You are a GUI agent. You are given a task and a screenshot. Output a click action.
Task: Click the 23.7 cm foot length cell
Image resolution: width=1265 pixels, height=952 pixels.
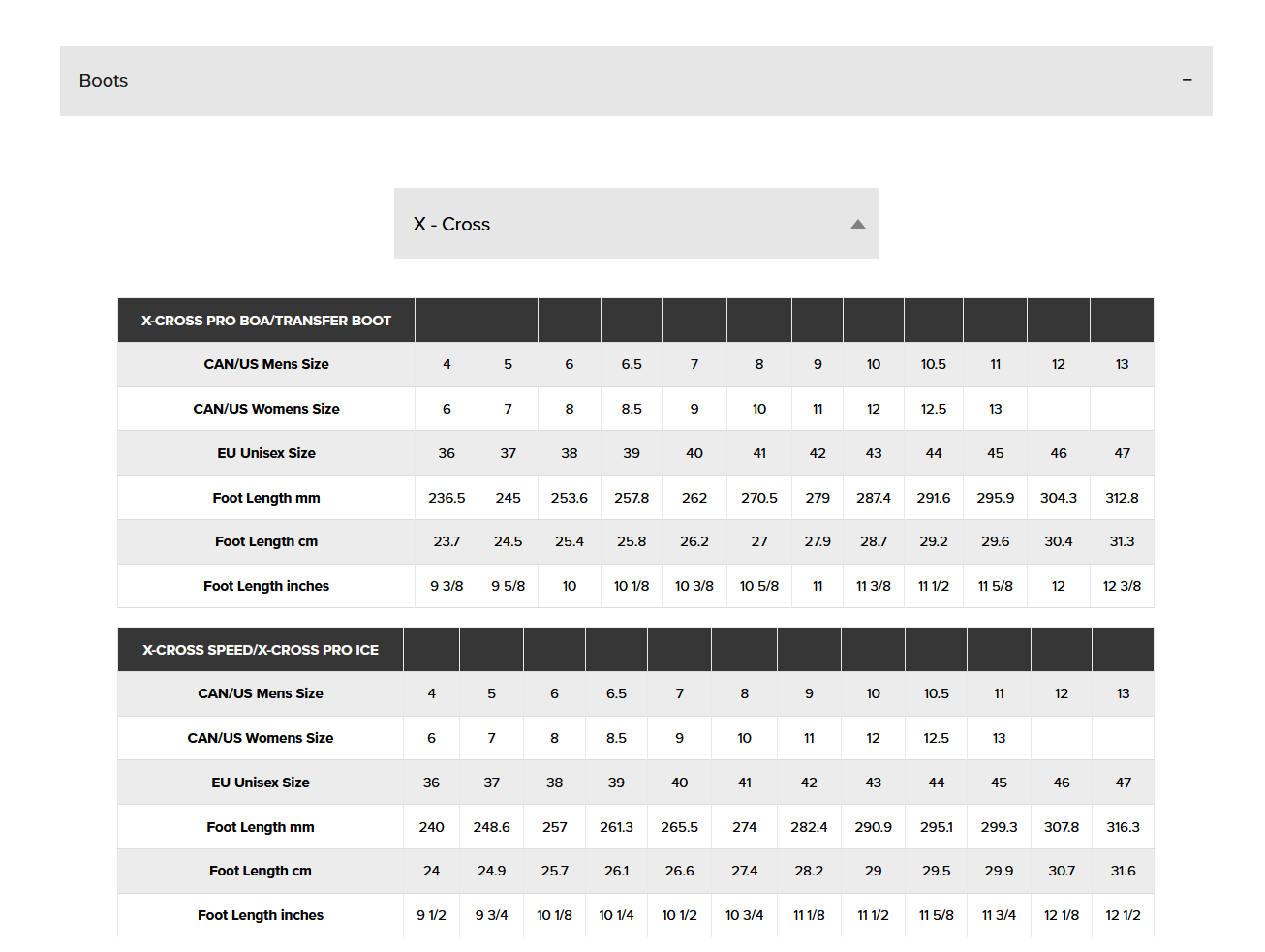(x=447, y=541)
